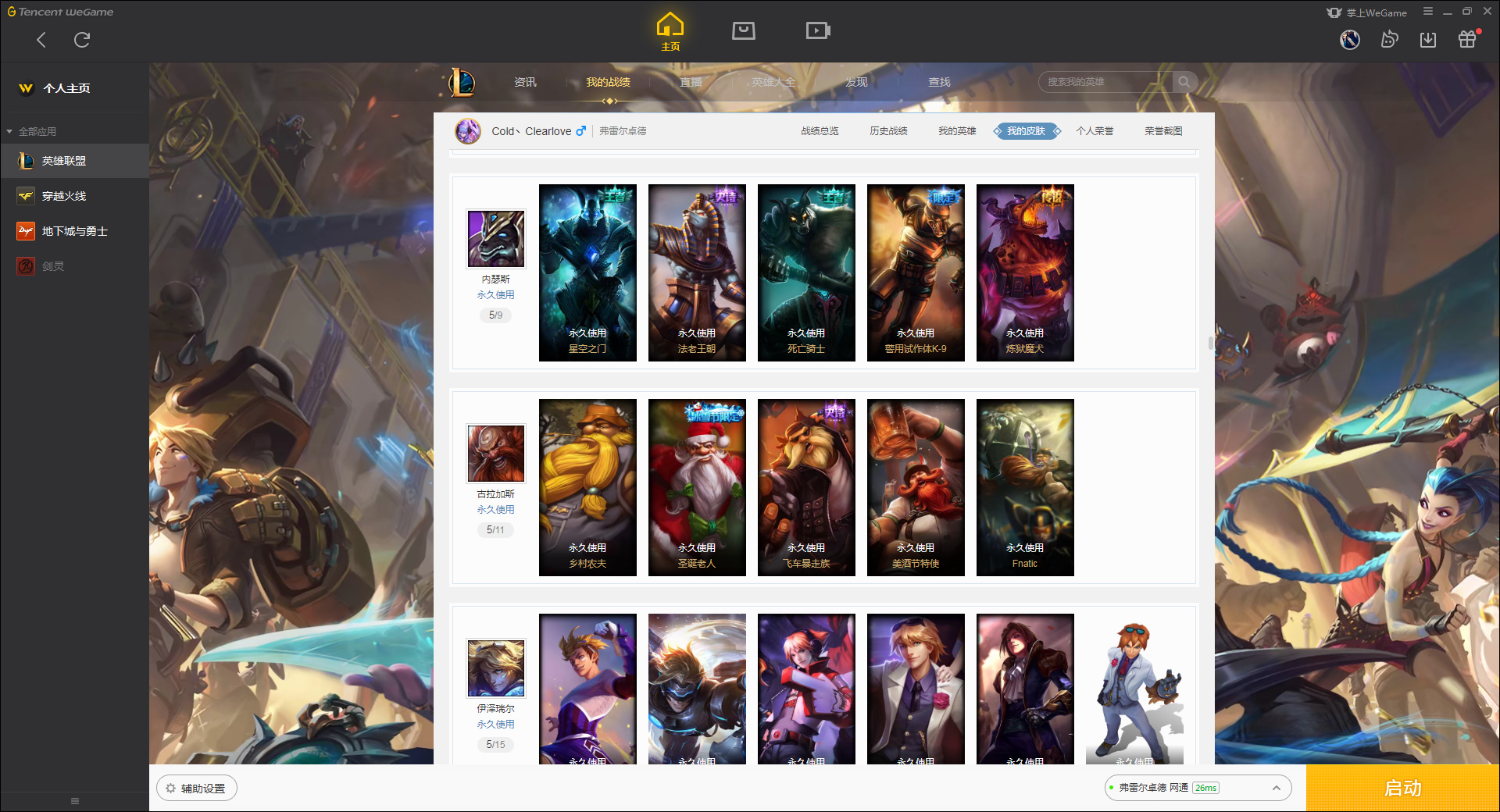Go back with the left arrow icon

[x=41, y=40]
